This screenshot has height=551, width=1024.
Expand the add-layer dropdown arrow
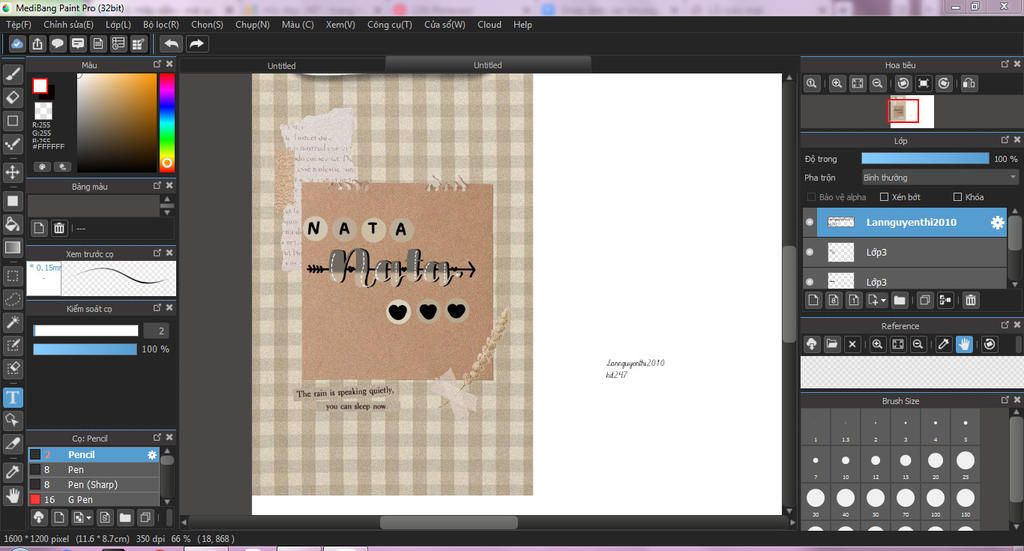pos(884,300)
